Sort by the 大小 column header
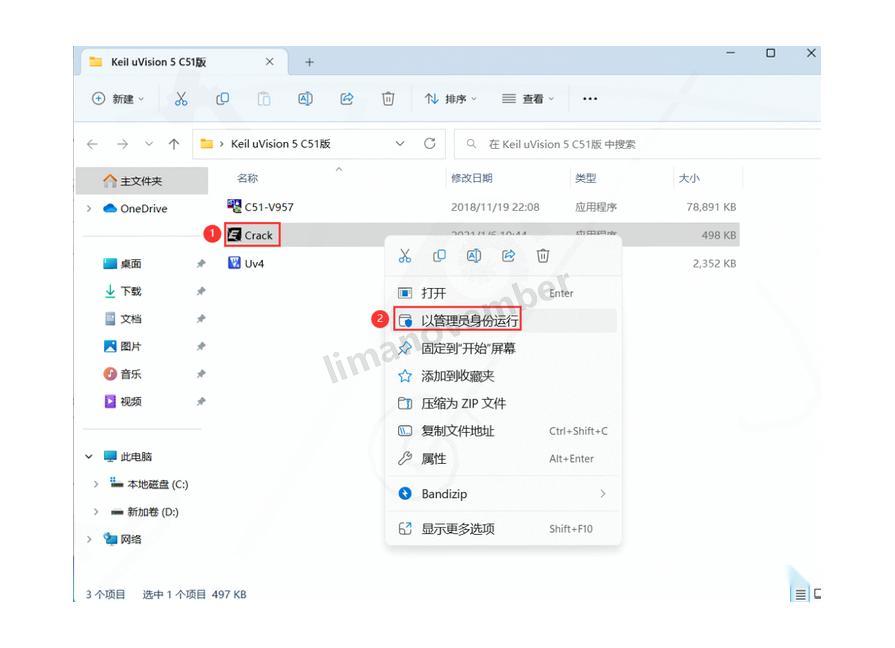895x648 pixels. [x=689, y=178]
